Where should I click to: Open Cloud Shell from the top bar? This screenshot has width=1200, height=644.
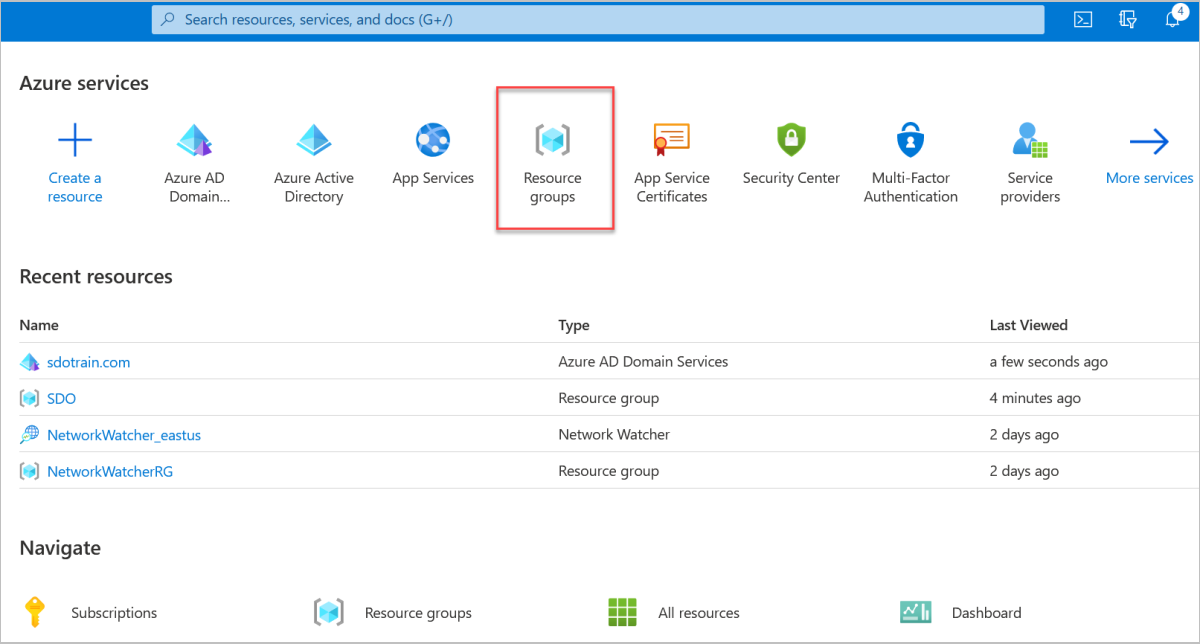[1082, 19]
